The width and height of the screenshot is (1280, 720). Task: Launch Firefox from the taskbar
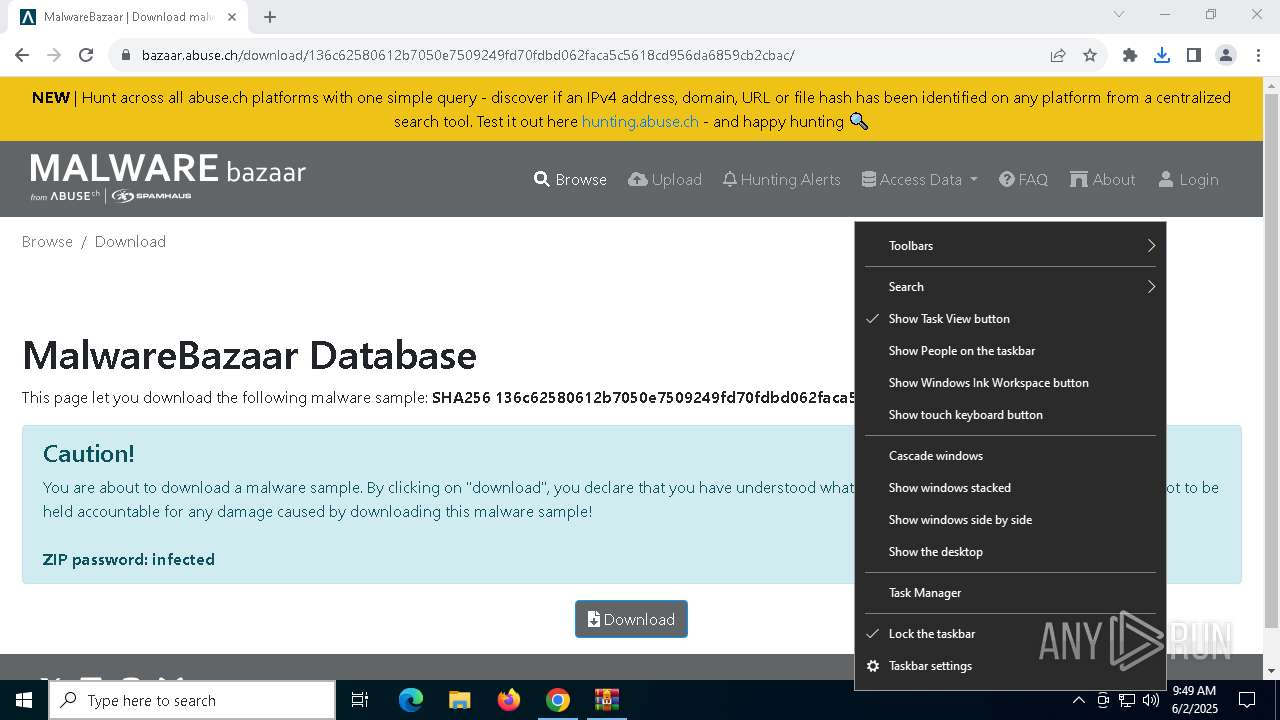click(x=509, y=700)
